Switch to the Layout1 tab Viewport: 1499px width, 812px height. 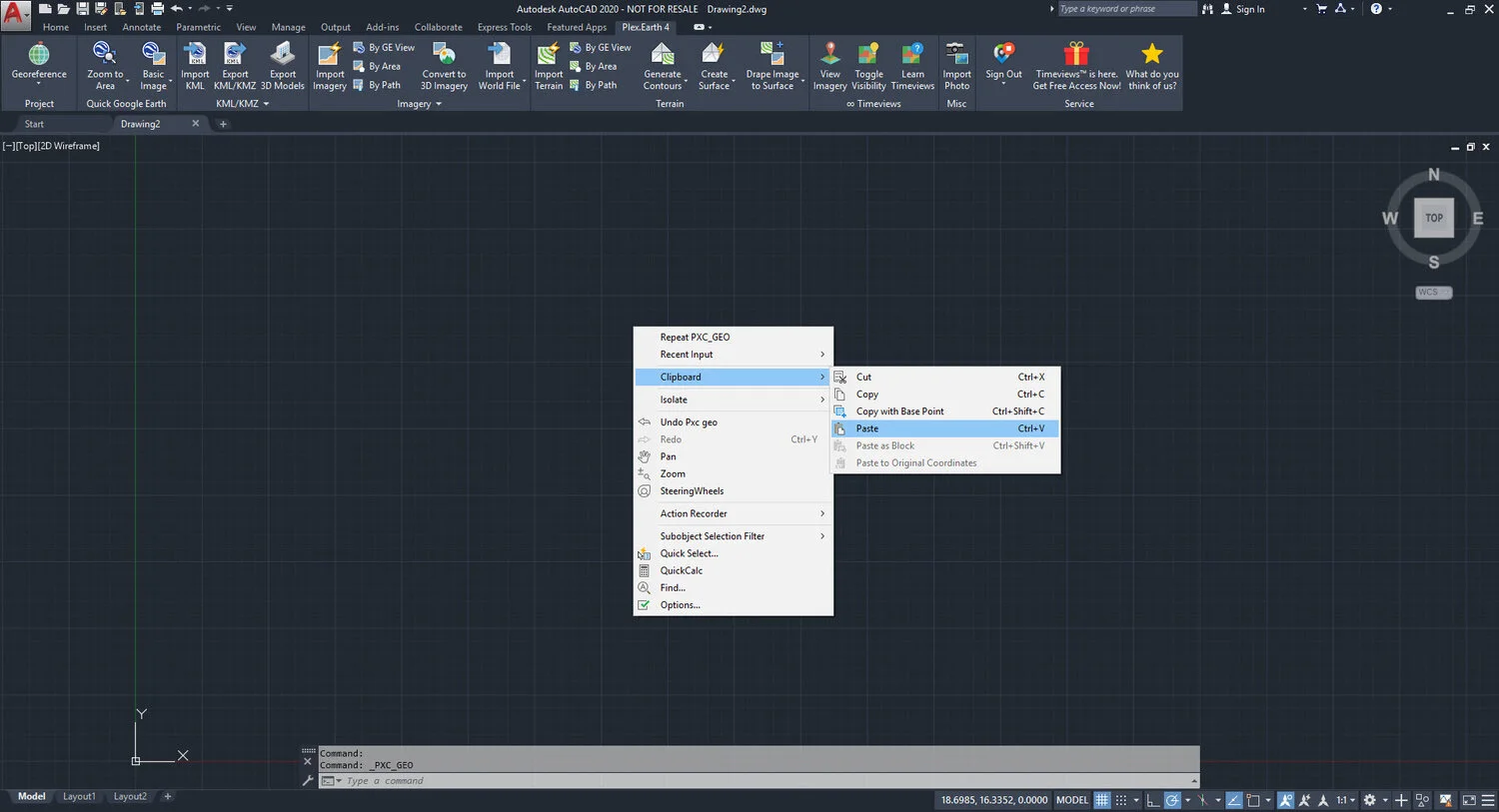pyautogui.click(x=79, y=796)
